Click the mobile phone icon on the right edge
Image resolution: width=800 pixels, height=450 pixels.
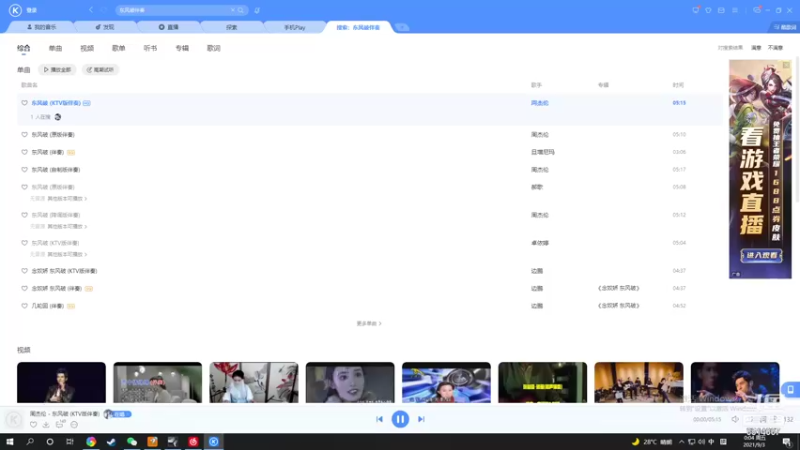[x=790, y=390]
